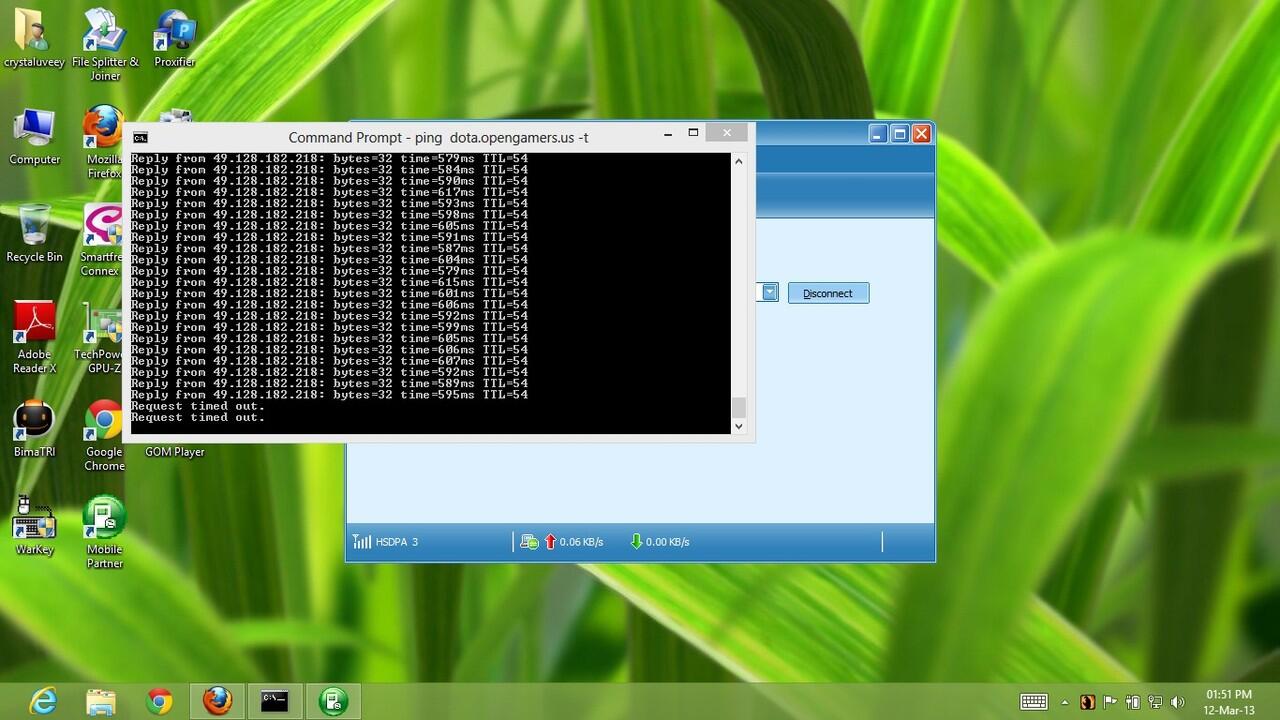This screenshot has width=1280, height=720.
Task: Open the connection profile dropdown in Mobile Partner
Action: click(x=769, y=293)
